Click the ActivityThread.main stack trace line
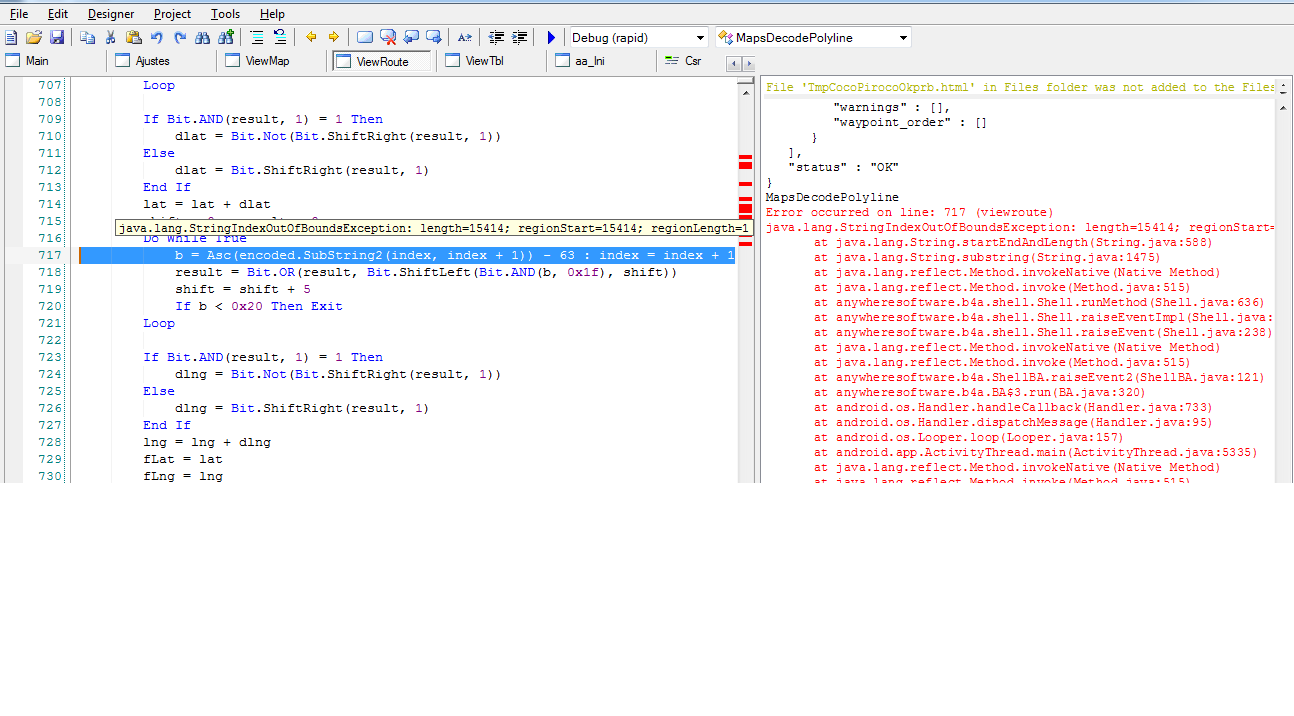Screen dimensions: 1294x716 coord(1035,452)
